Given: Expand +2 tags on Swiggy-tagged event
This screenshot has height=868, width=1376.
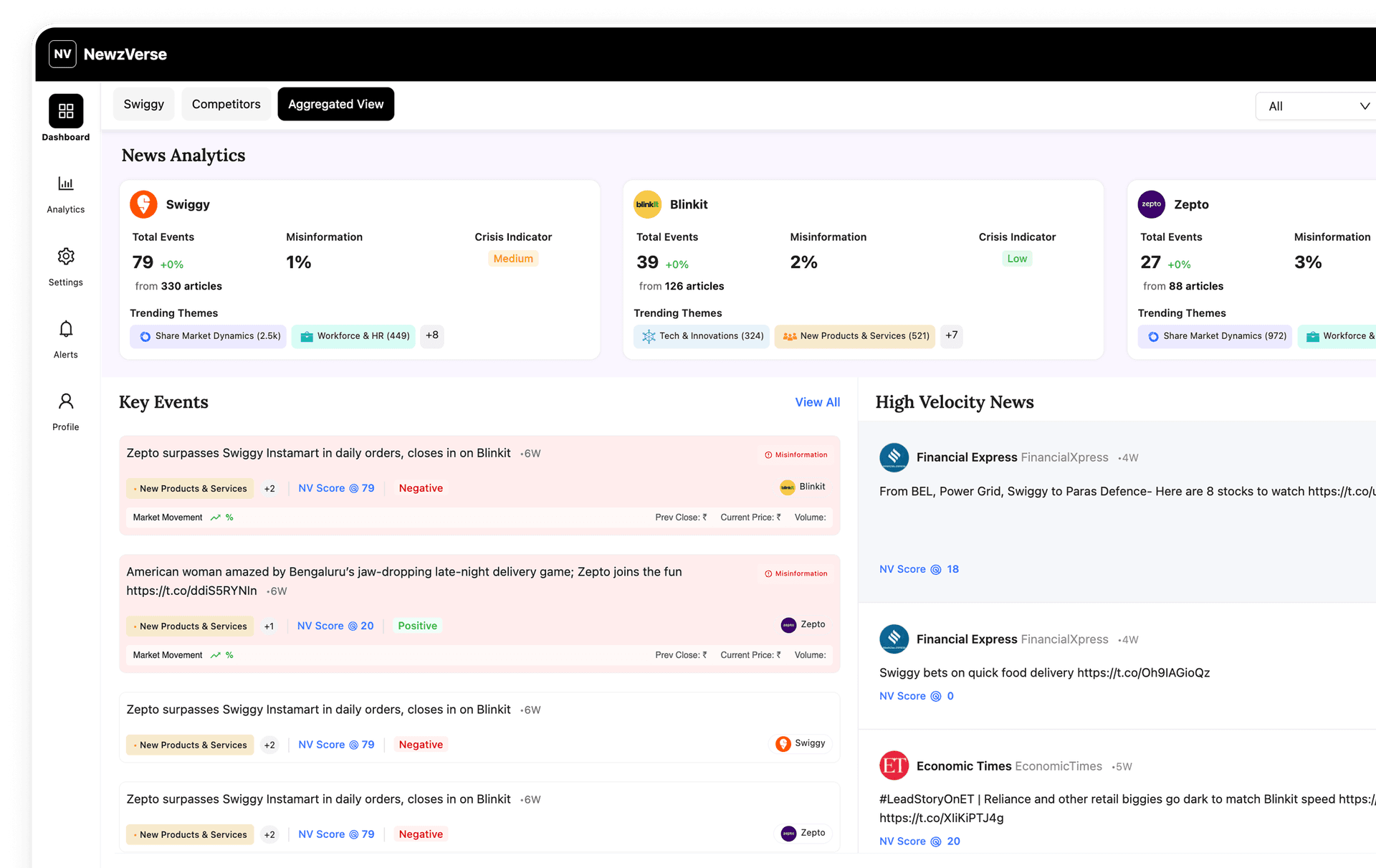Looking at the screenshot, I should (269, 745).
